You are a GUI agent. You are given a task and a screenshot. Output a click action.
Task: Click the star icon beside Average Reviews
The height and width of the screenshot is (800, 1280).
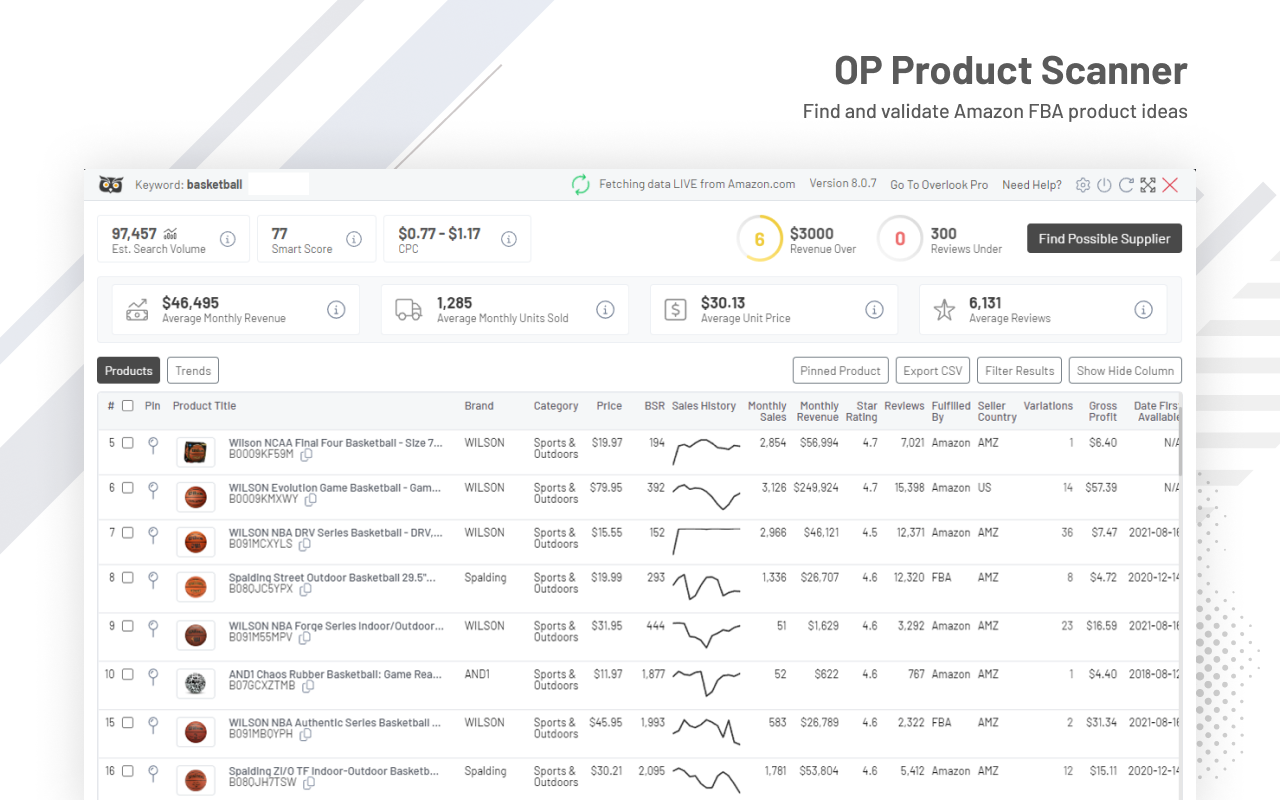945,310
